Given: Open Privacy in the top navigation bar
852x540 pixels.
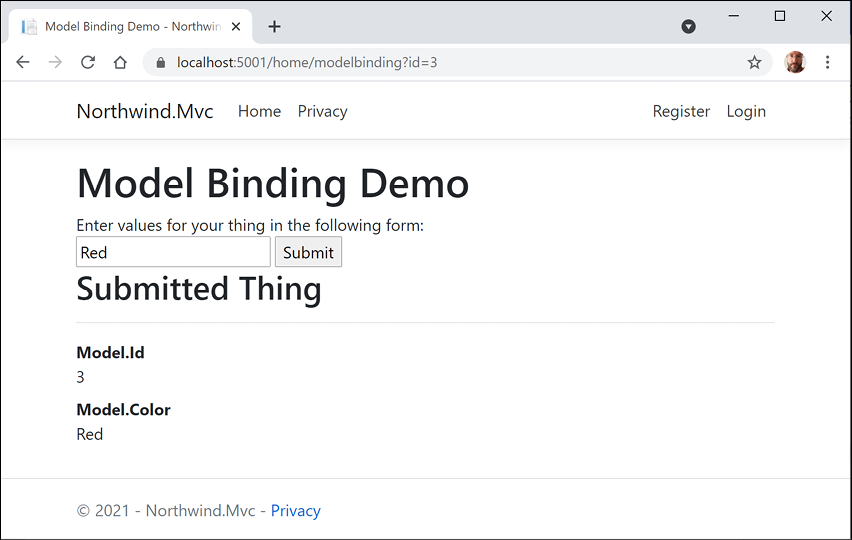Looking at the screenshot, I should point(322,111).
